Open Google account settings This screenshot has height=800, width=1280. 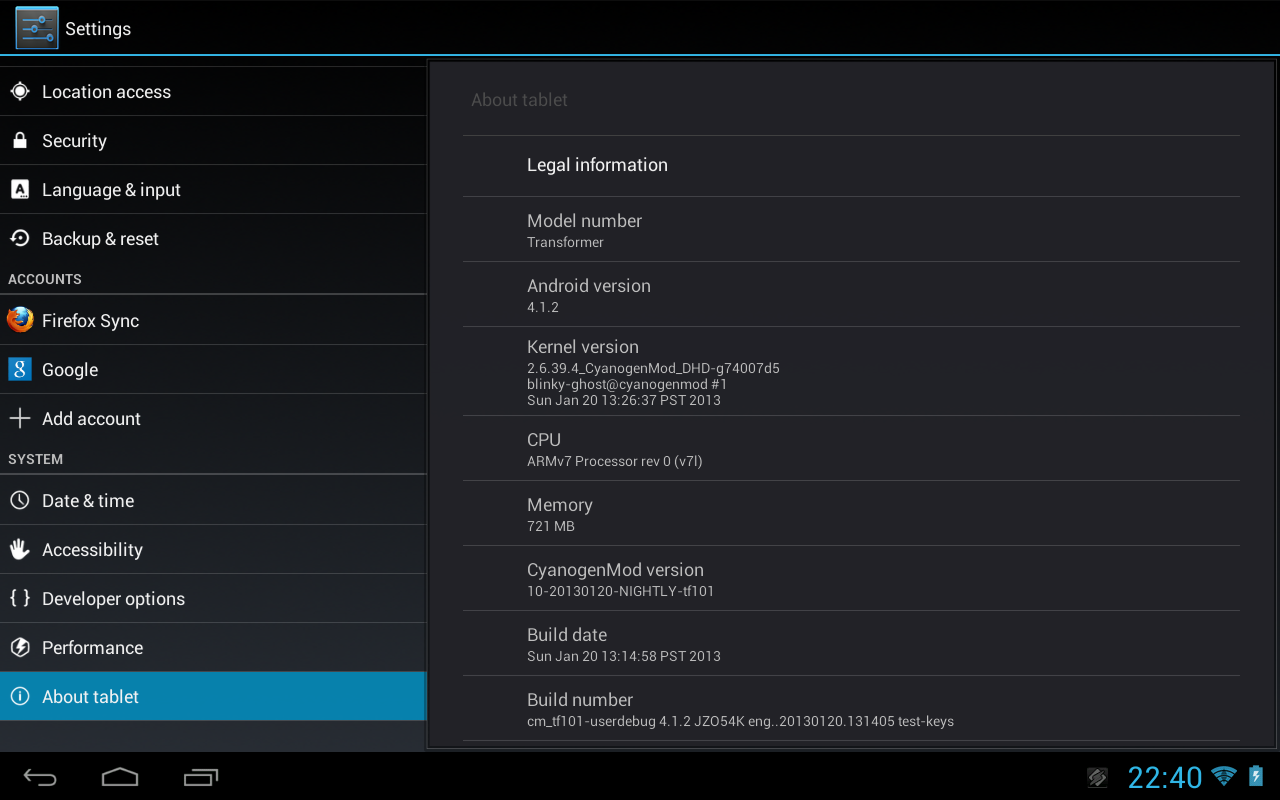click(x=213, y=369)
